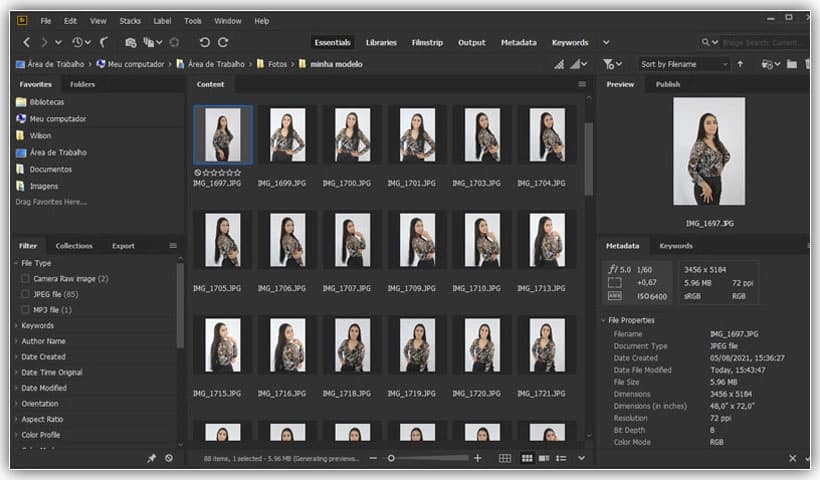Switch to thumbnails view icon

click(527, 458)
